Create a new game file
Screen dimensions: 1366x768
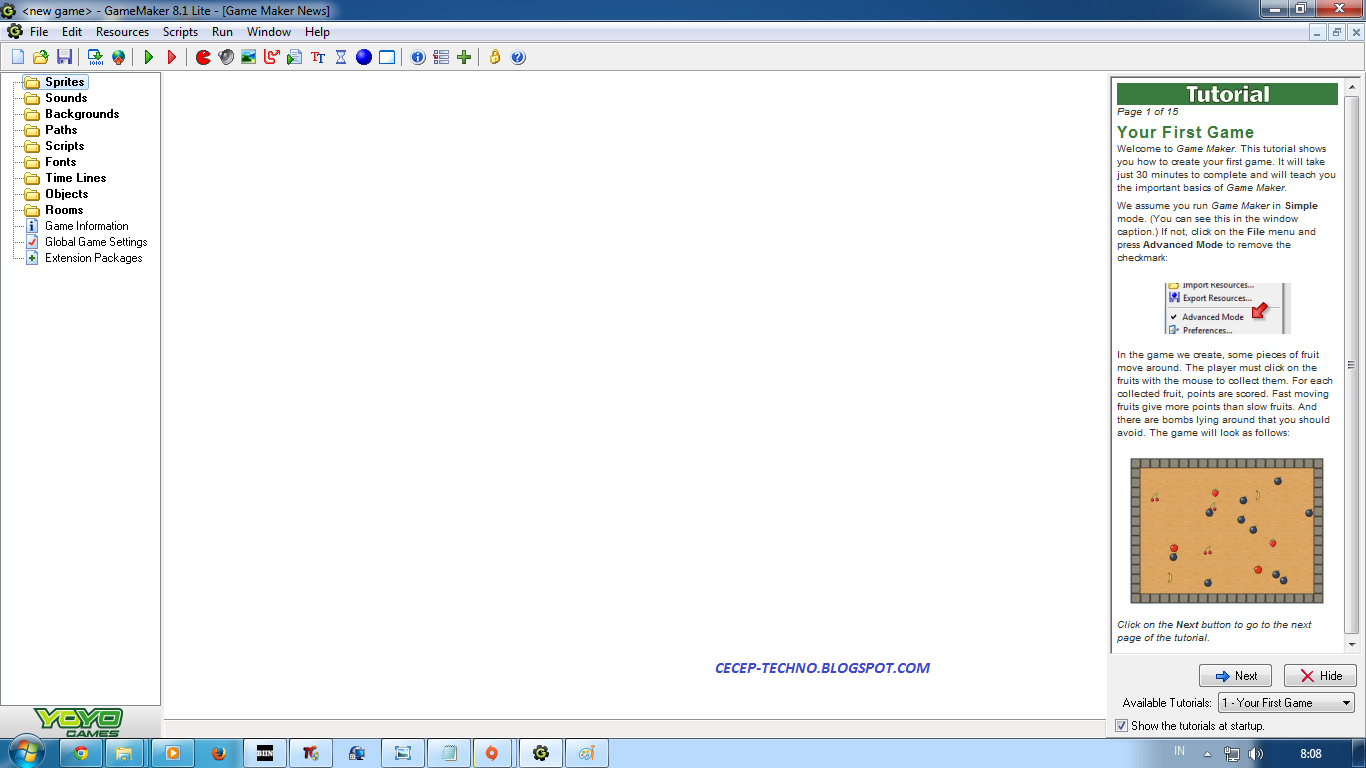18,57
